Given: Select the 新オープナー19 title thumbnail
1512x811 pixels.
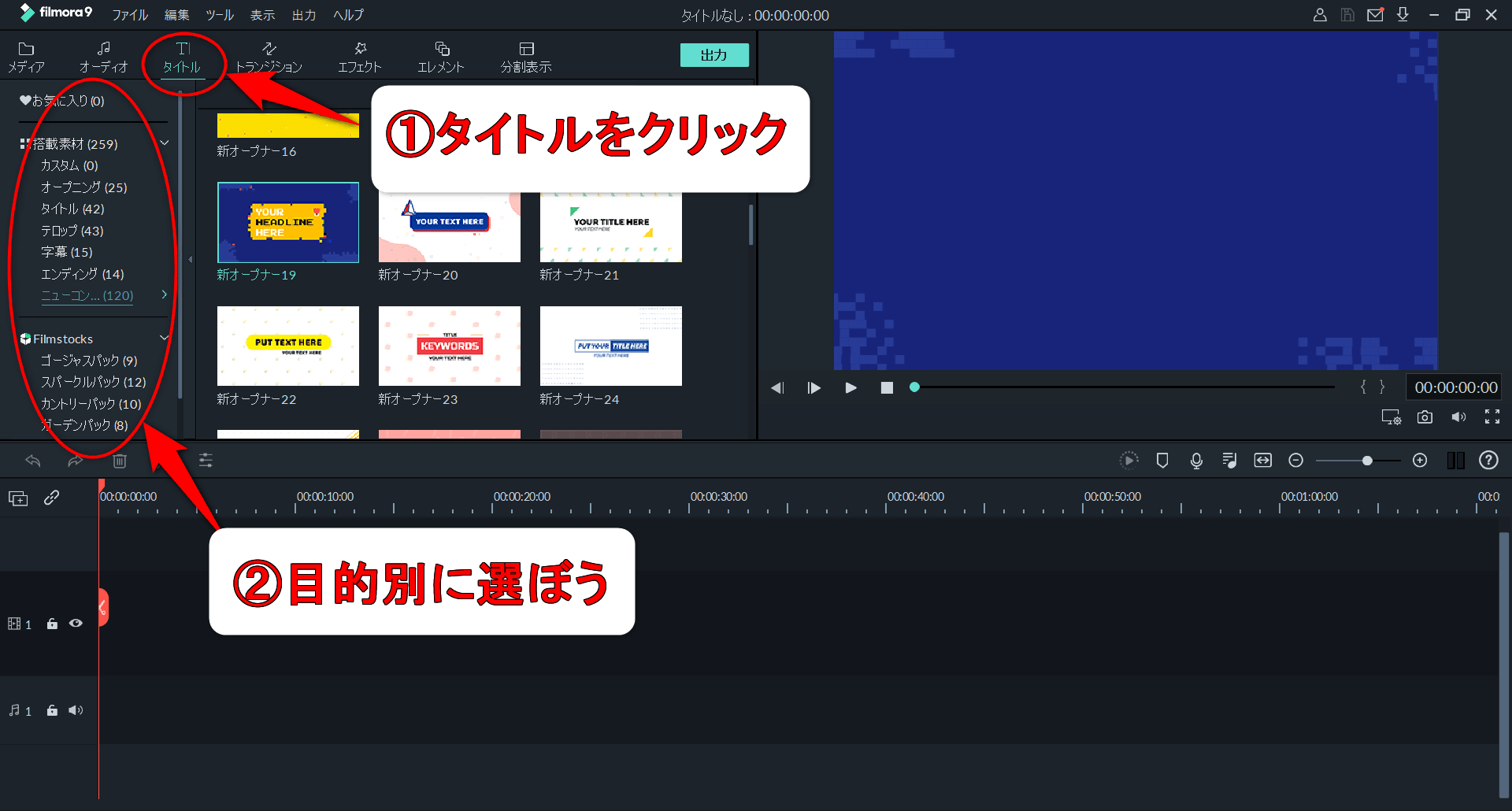Looking at the screenshot, I should tap(288, 222).
